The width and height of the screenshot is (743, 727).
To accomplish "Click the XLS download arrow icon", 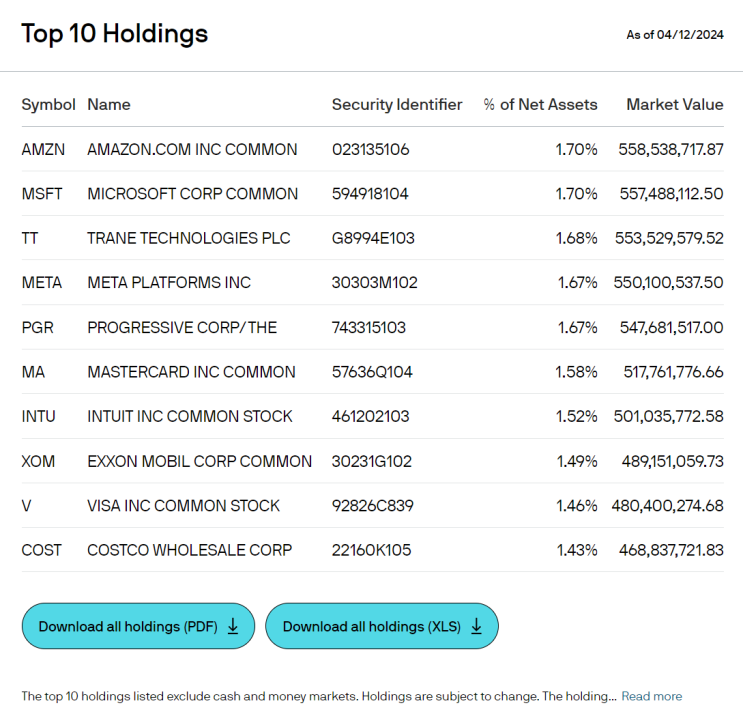I will click(x=476, y=626).
